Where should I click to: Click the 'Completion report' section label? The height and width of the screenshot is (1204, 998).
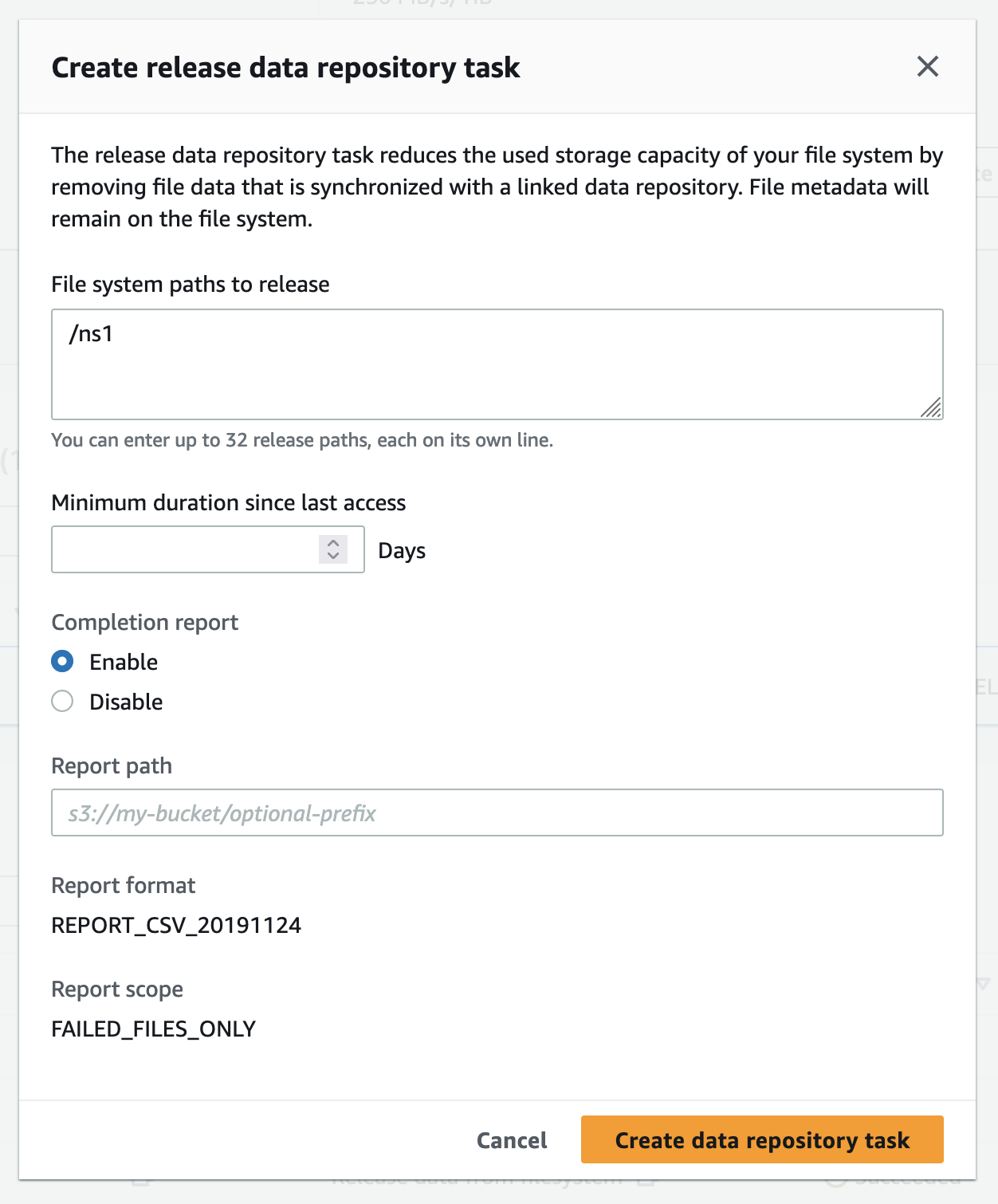(145, 623)
